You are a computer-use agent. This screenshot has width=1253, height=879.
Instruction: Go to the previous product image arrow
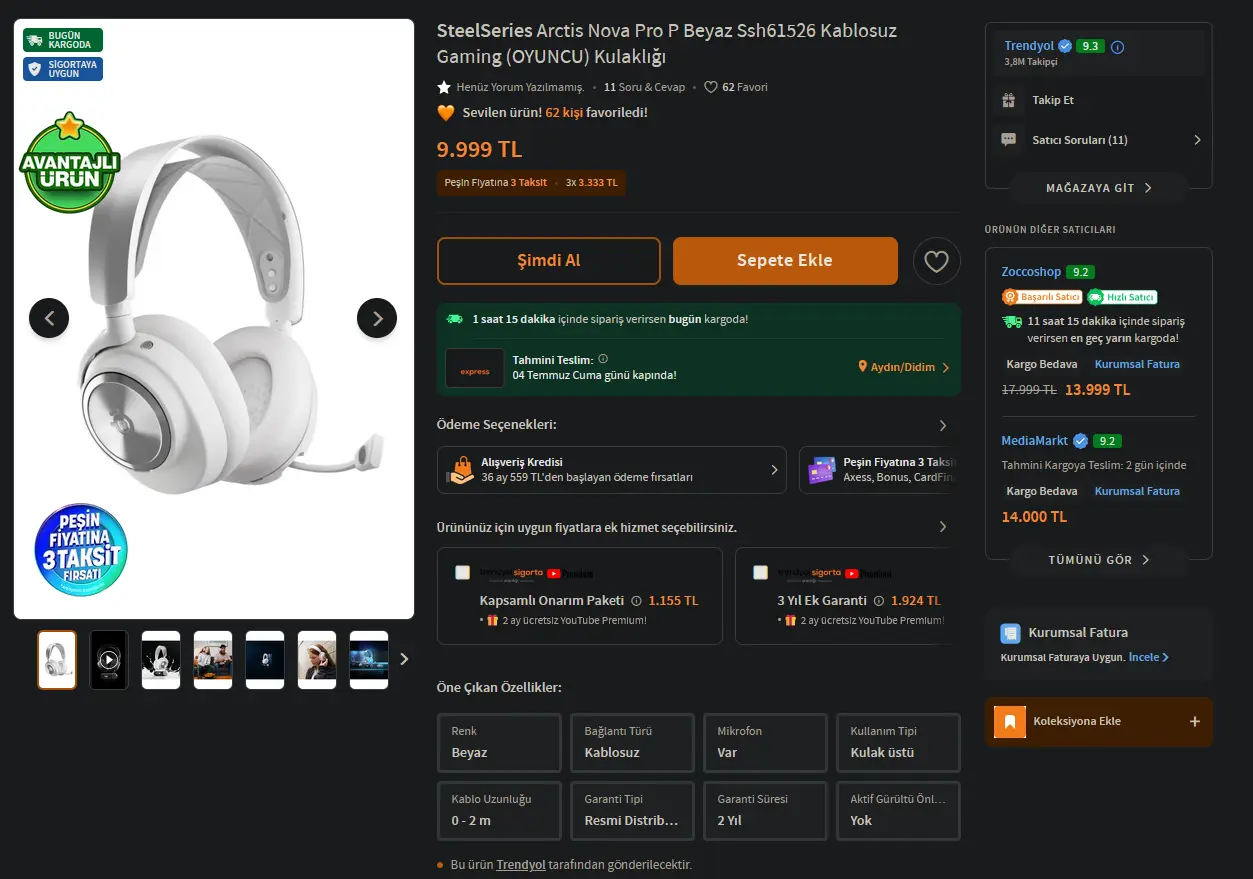[x=49, y=318]
